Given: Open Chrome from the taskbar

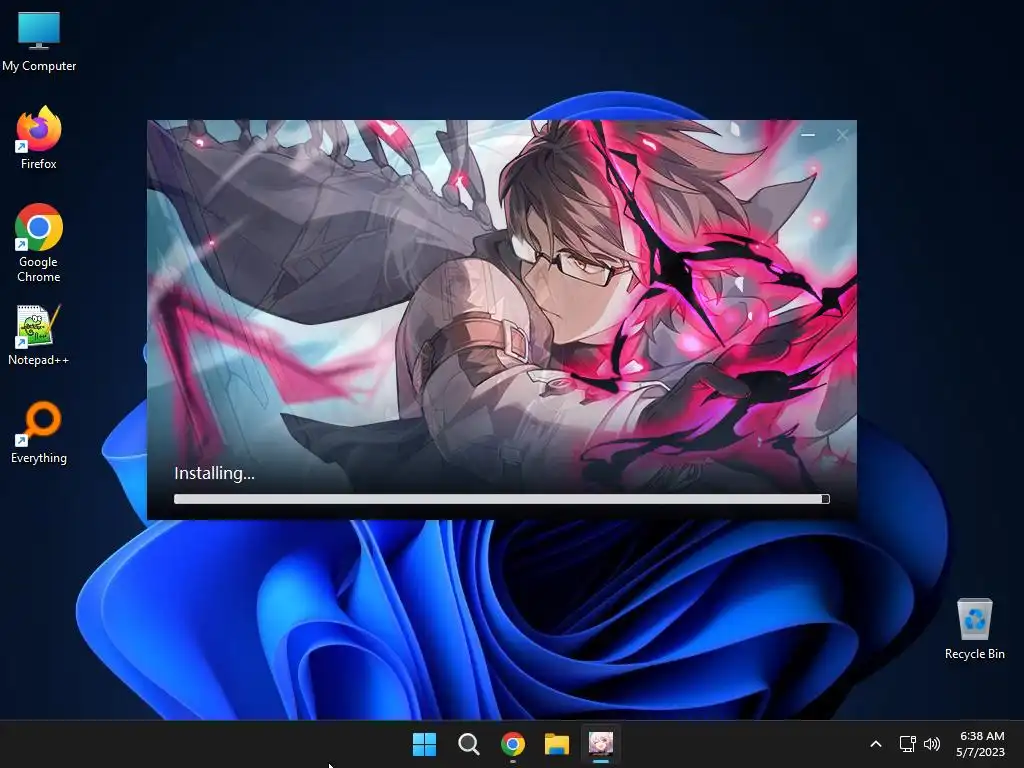Looking at the screenshot, I should [x=513, y=744].
